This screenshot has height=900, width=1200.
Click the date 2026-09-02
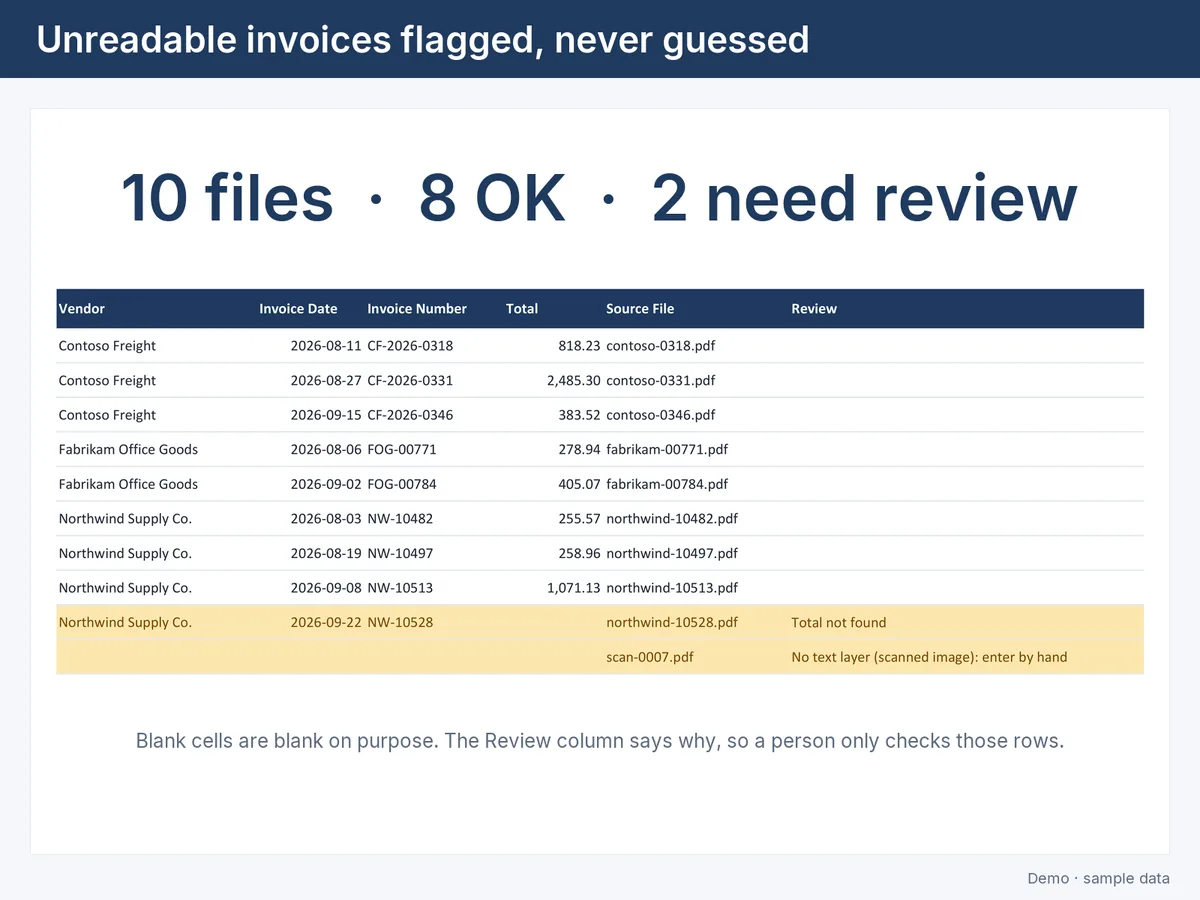click(x=326, y=484)
